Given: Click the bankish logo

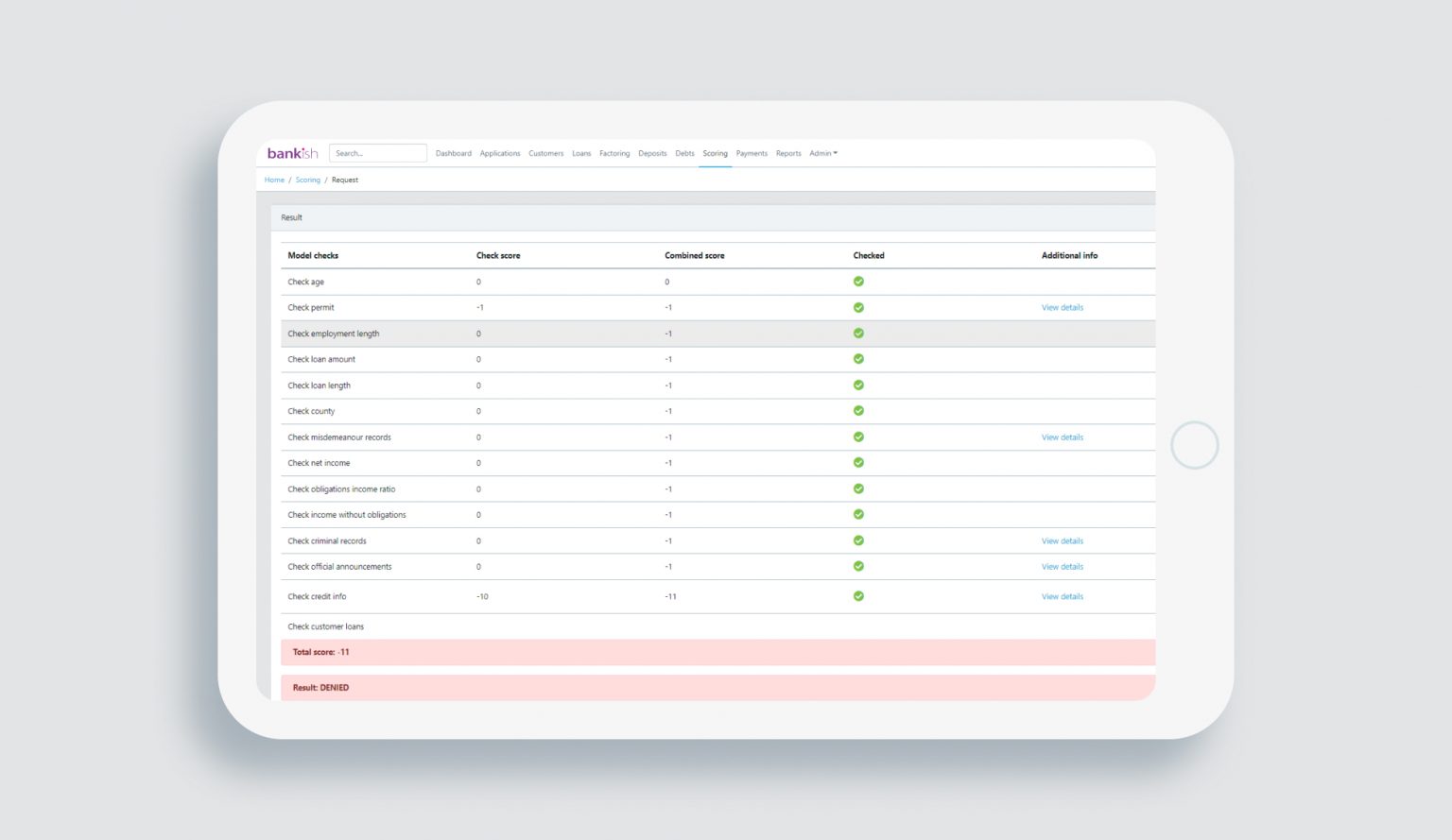Looking at the screenshot, I should click(293, 152).
